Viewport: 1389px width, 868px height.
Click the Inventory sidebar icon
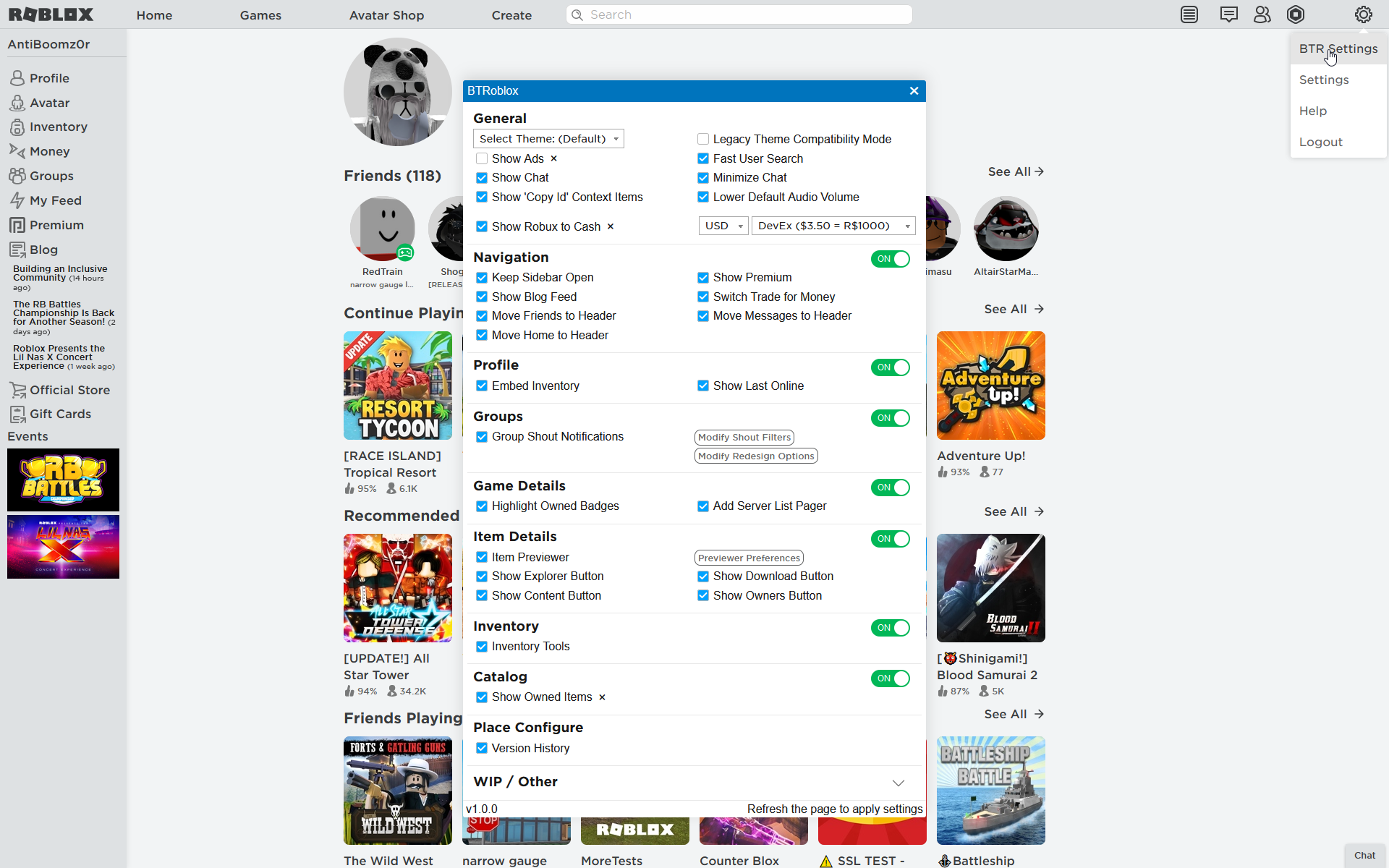(x=17, y=127)
